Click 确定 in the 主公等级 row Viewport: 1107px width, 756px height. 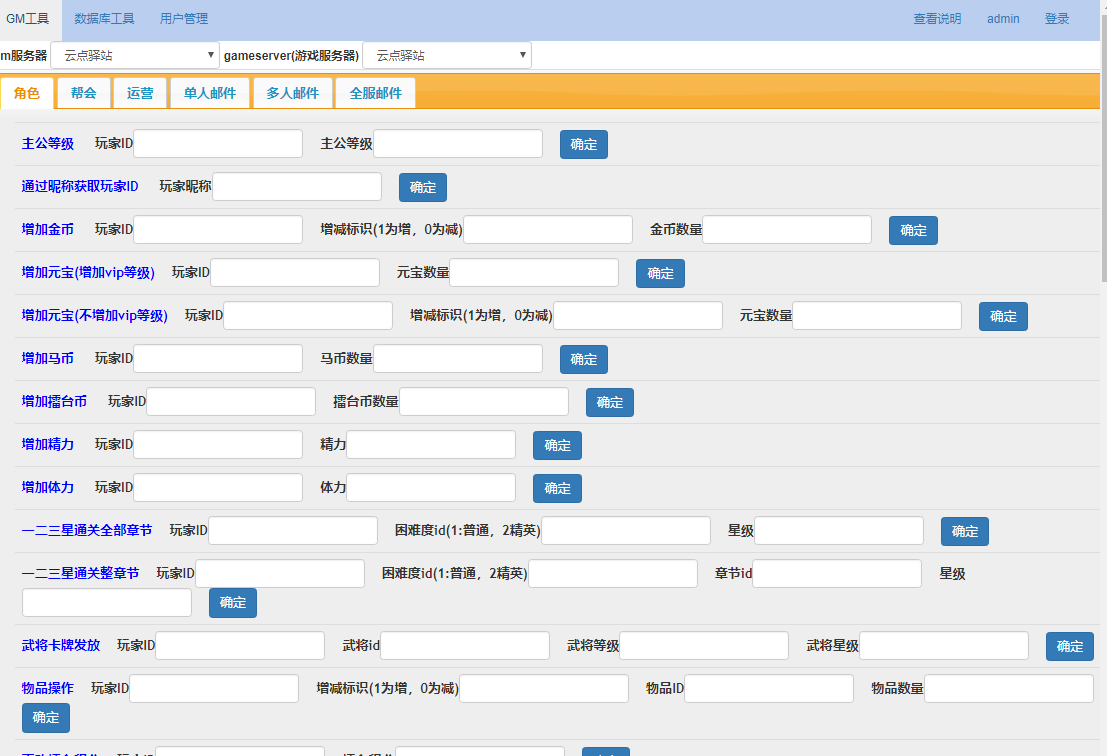pyautogui.click(x=583, y=145)
